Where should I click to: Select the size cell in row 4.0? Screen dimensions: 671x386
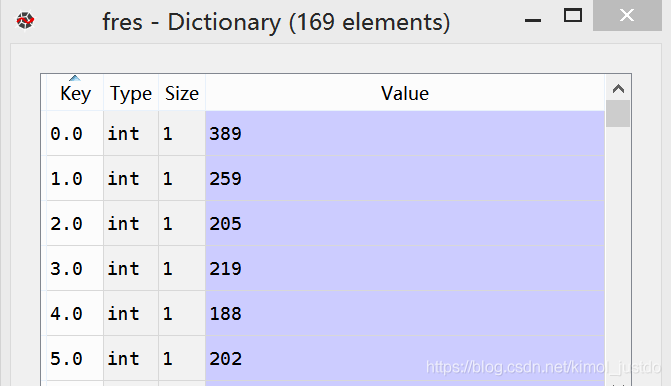click(x=182, y=313)
